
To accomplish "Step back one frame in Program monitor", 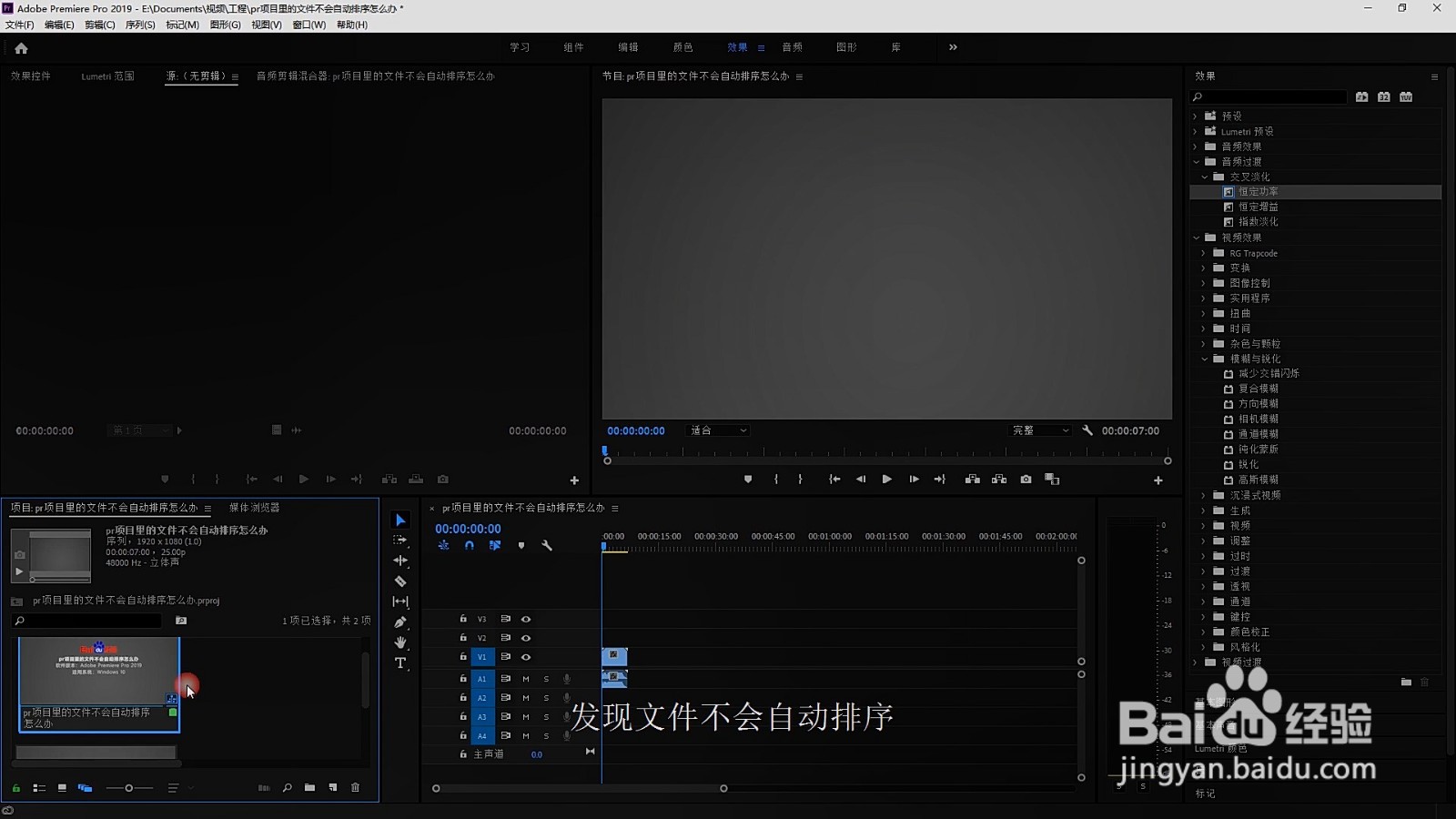I will pyautogui.click(x=861, y=480).
